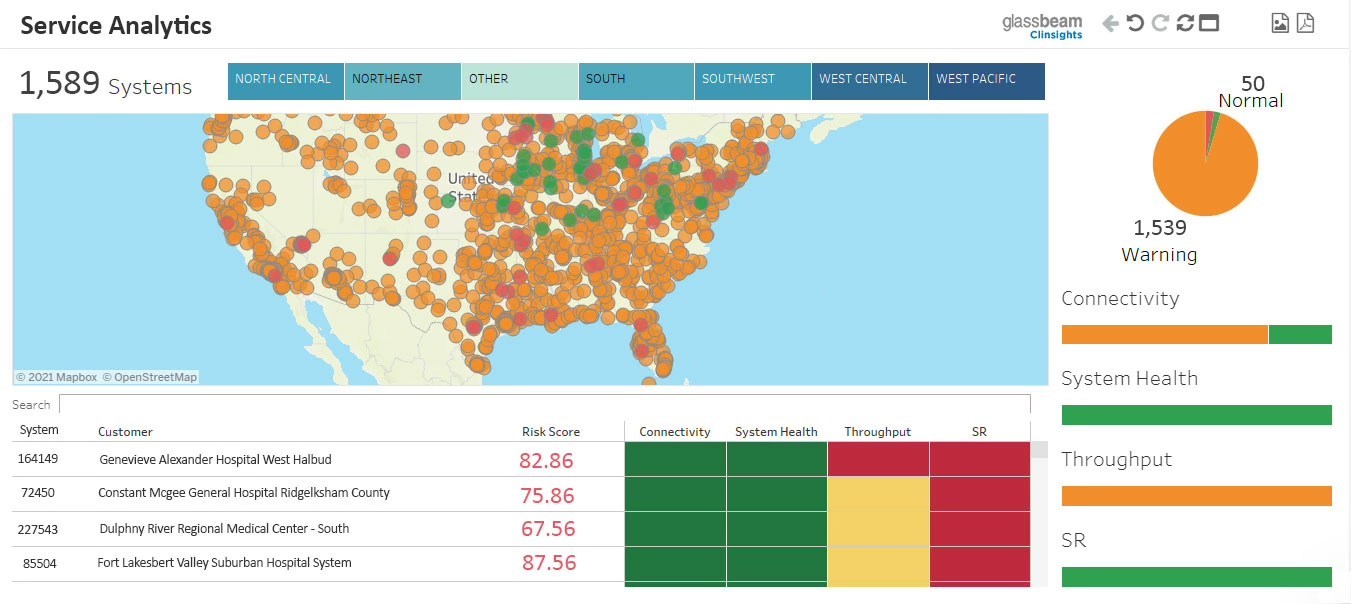Click the Connectivity column header in table
Image resolution: width=1351 pixels, height=604 pixels.
(675, 432)
